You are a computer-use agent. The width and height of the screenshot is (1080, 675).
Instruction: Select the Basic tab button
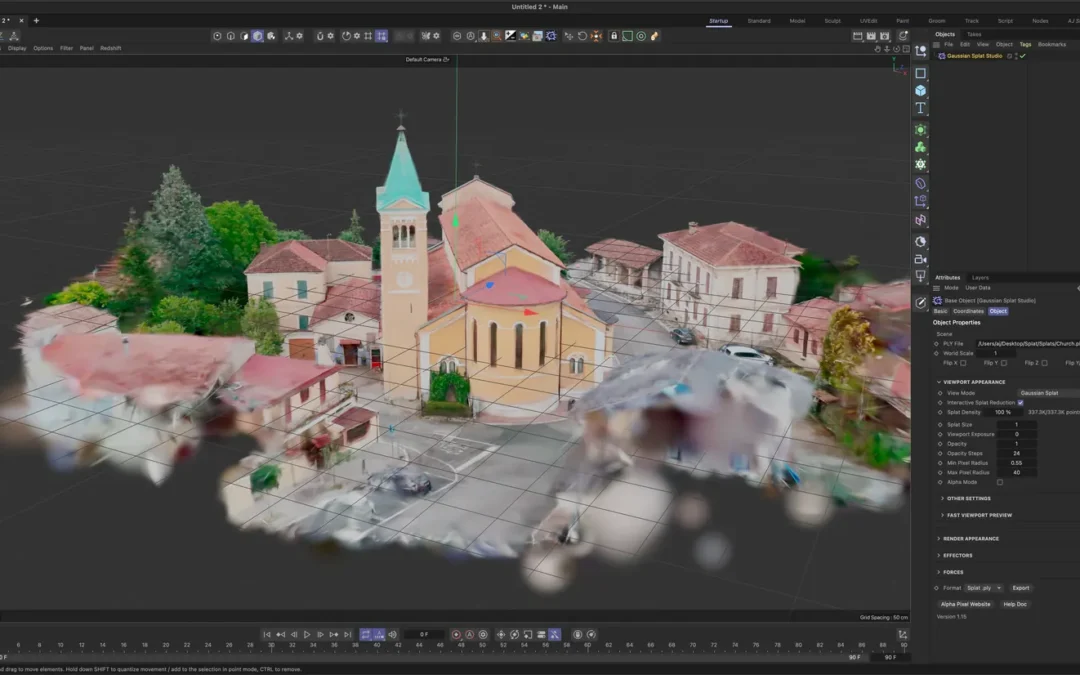pos(940,311)
